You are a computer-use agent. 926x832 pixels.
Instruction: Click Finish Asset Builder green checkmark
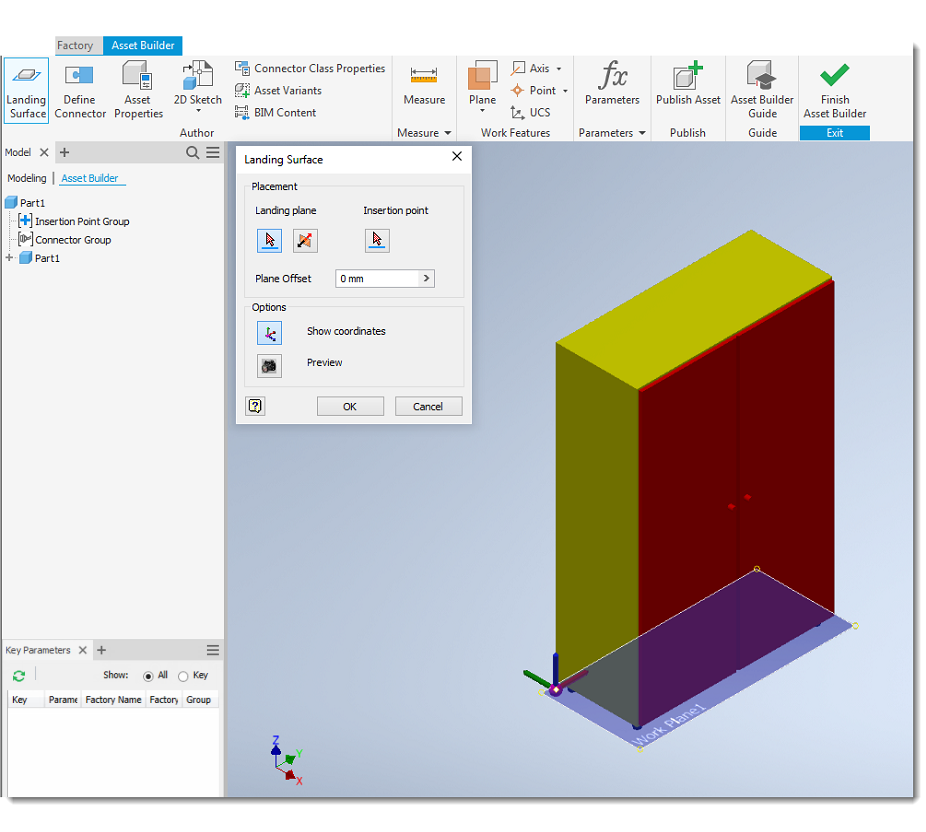833,75
